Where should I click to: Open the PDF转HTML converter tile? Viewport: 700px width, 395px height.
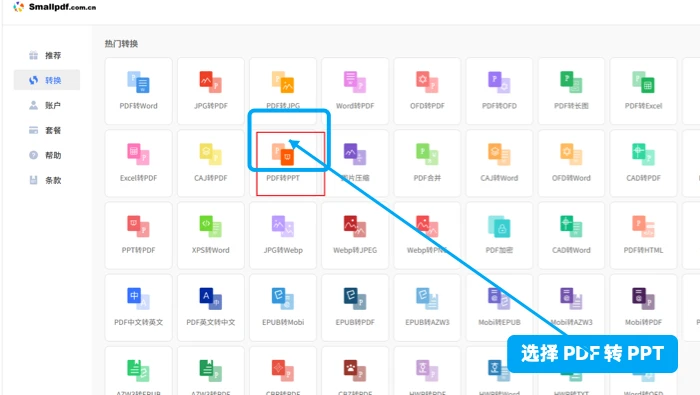click(x=643, y=236)
